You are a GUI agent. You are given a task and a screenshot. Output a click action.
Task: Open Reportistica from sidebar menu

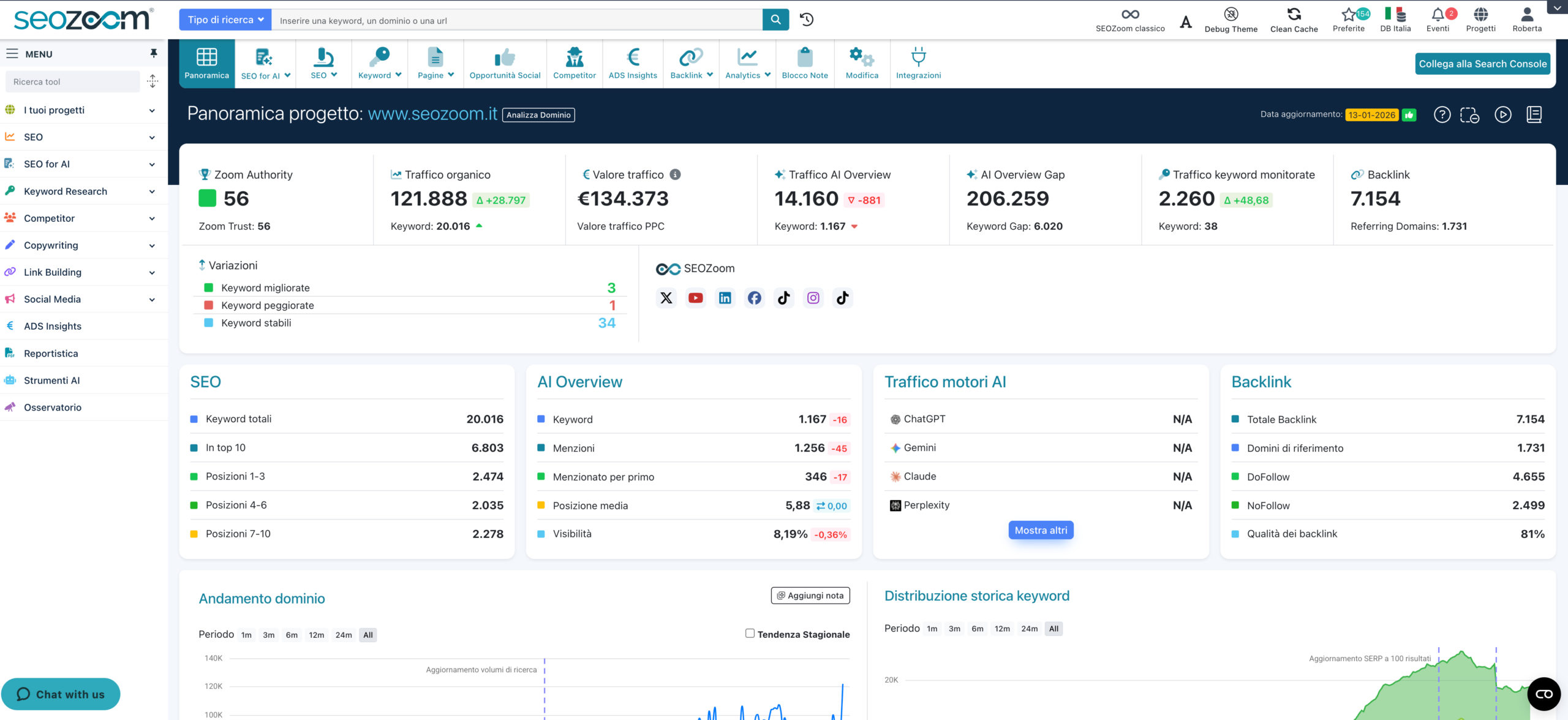tap(51, 354)
